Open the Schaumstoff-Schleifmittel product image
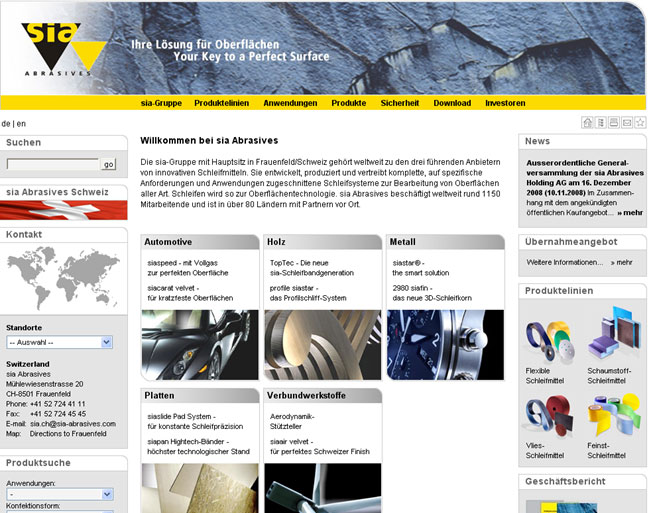Screen dimensions: 650x513 [x=615, y=335]
